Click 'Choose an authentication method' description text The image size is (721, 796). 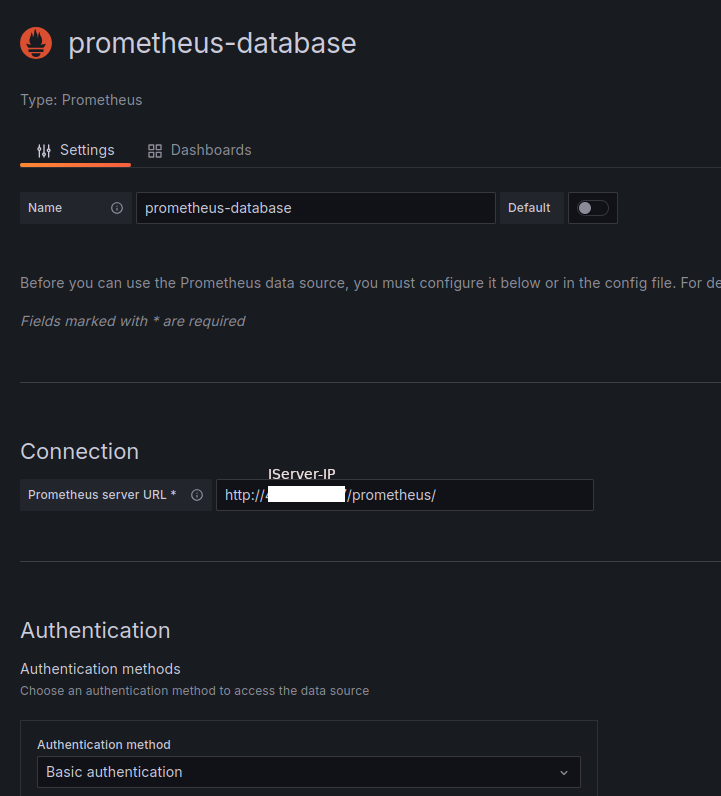click(x=194, y=691)
